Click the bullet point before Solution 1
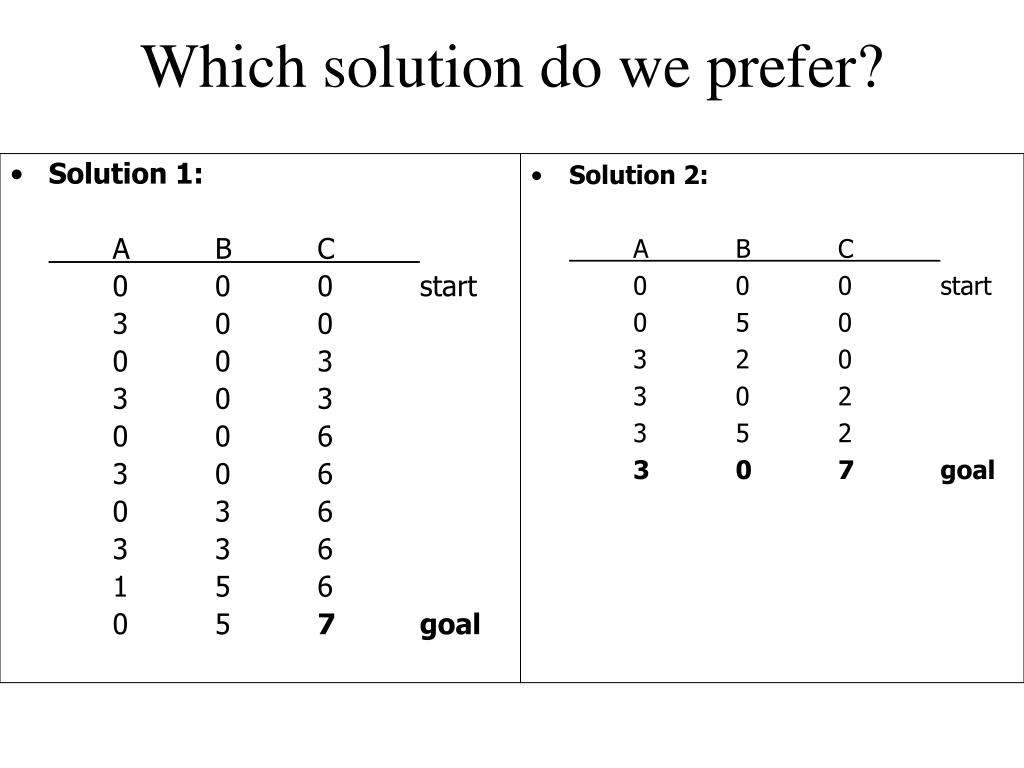The image size is (1024, 768). pyautogui.click(x=17, y=175)
